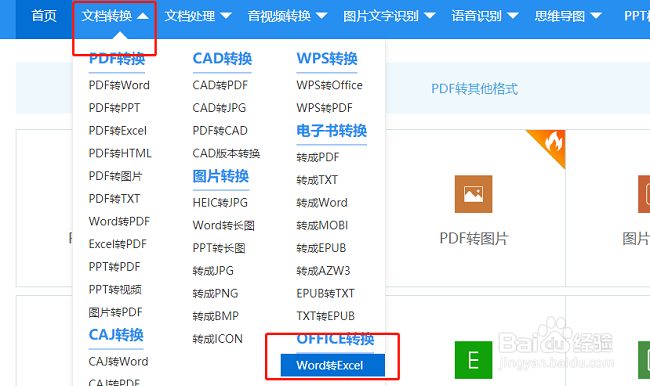Open CAJ转Word converter

118,362
